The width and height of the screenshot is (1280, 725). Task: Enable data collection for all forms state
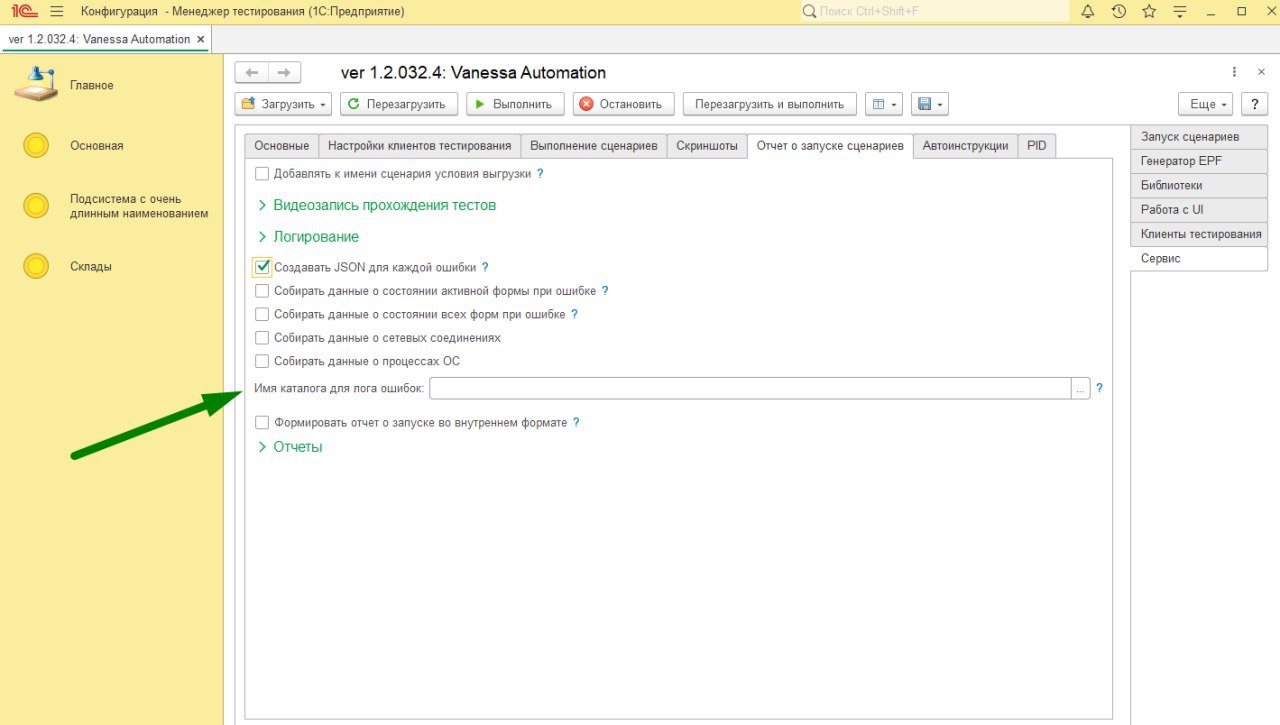262,314
